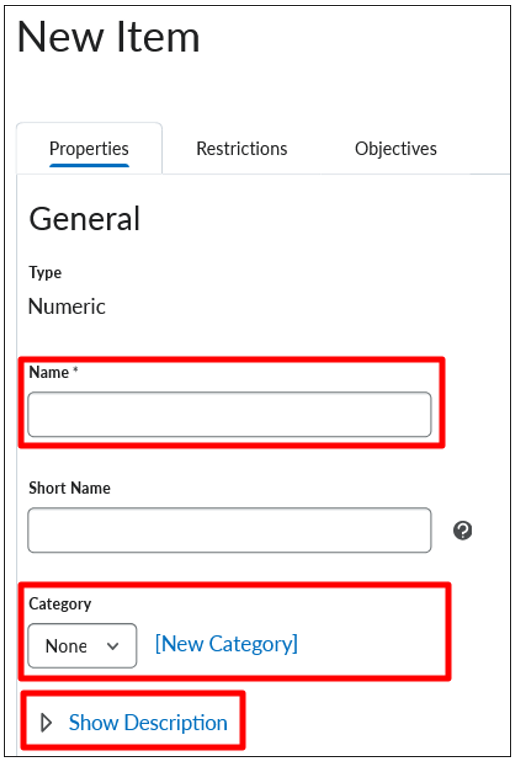Screen dimensions: 516x760
Task: Click the Show Description link text
Action: (x=148, y=723)
